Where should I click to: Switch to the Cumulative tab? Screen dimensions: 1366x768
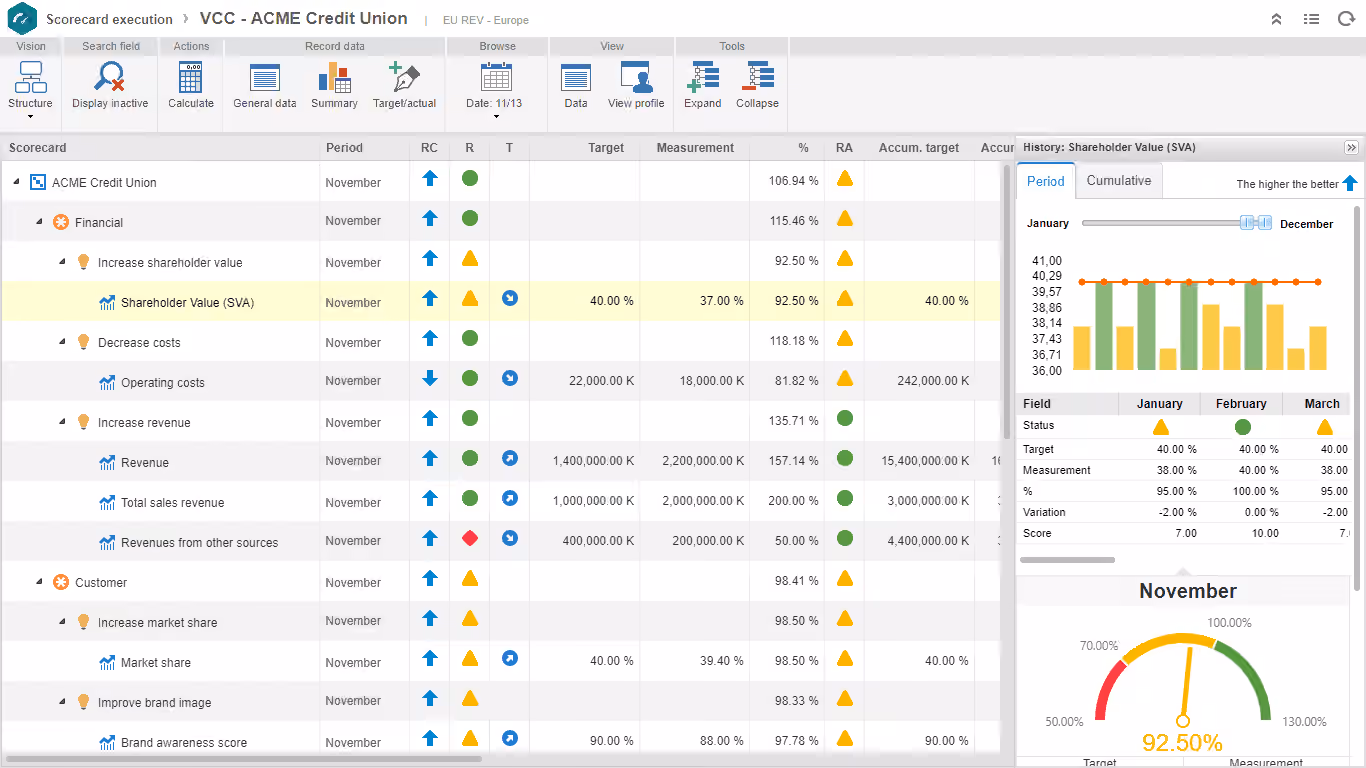point(1119,181)
